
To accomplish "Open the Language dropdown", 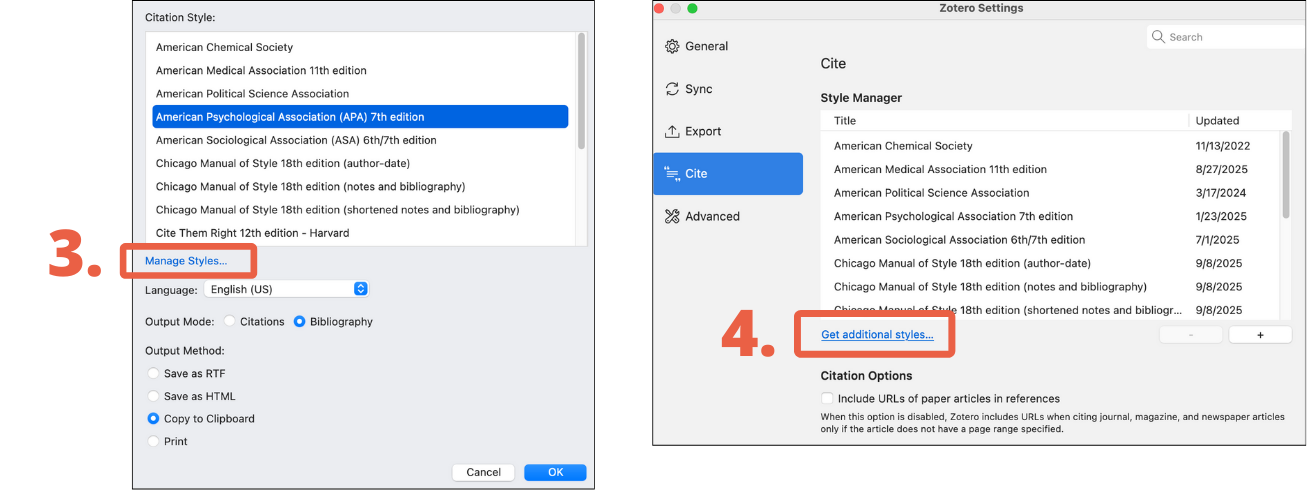I will pos(286,289).
